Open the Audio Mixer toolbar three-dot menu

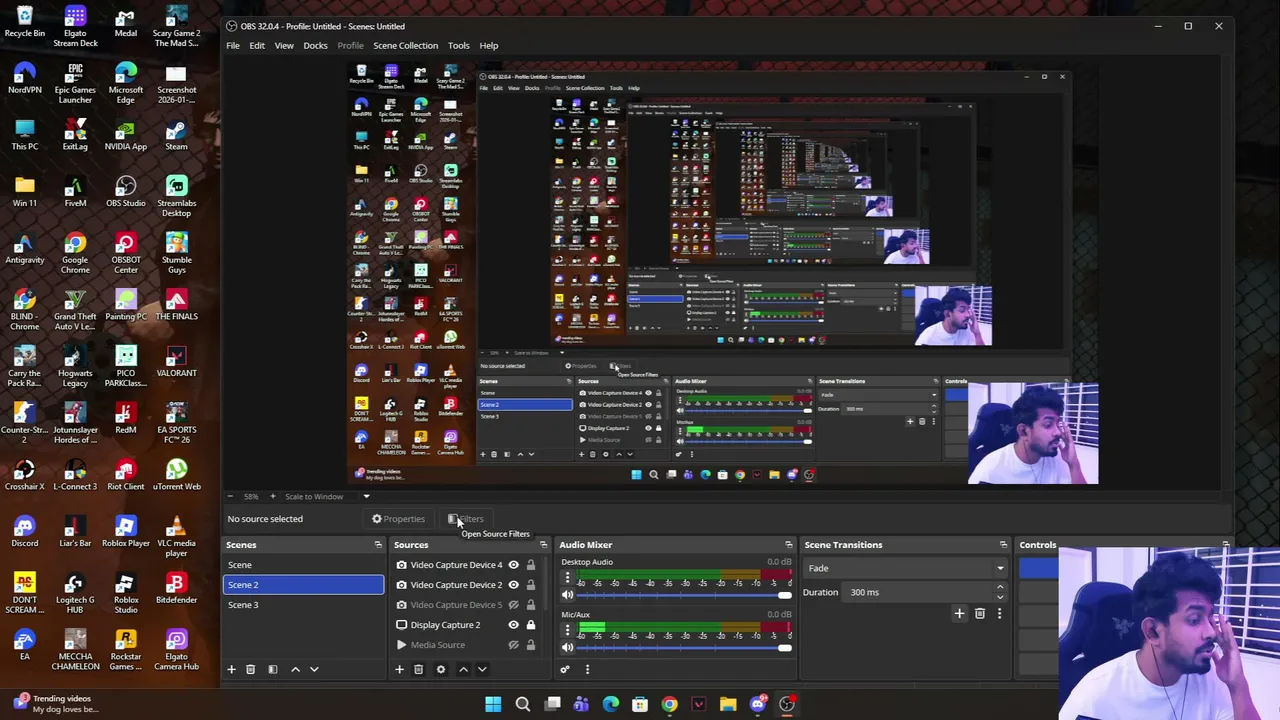coord(587,669)
